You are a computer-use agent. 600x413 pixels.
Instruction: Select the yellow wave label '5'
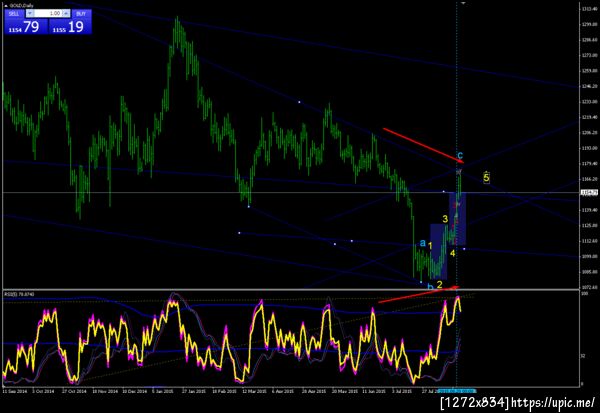(x=486, y=177)
